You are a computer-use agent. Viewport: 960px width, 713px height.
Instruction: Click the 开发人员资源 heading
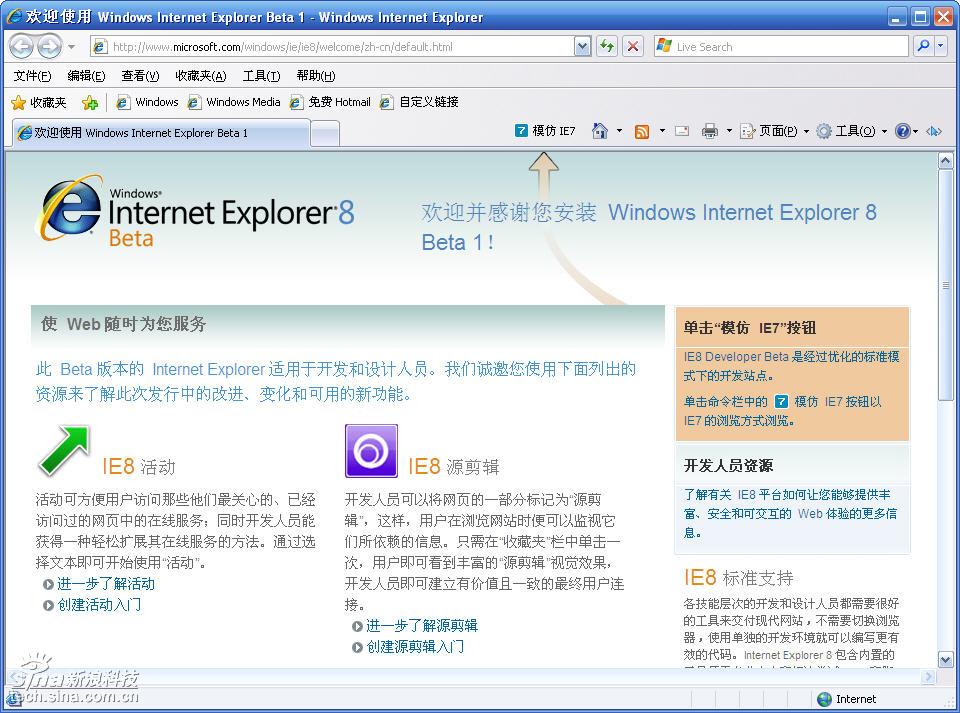coord(729,466)
